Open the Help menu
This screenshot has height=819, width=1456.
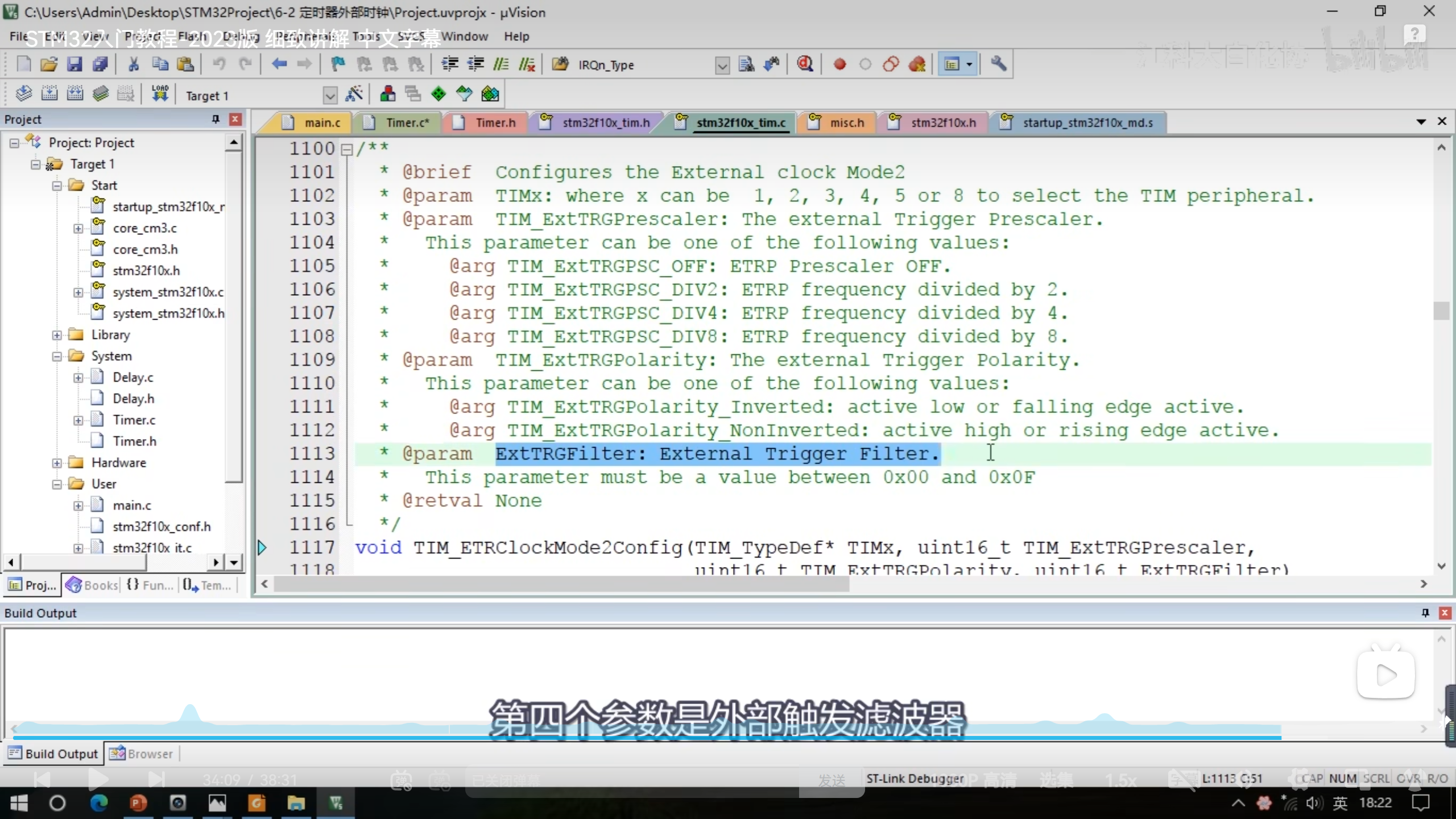click(x=516, y=36)
